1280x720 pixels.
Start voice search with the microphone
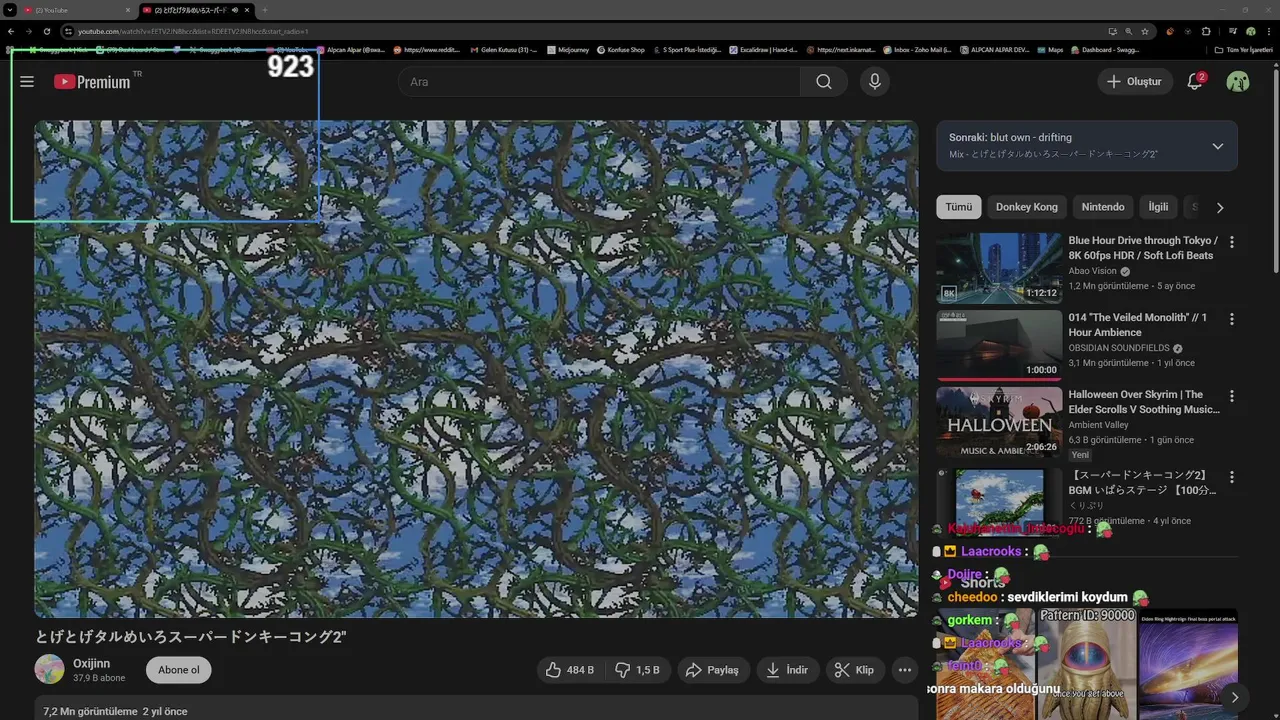coord(875,82)
